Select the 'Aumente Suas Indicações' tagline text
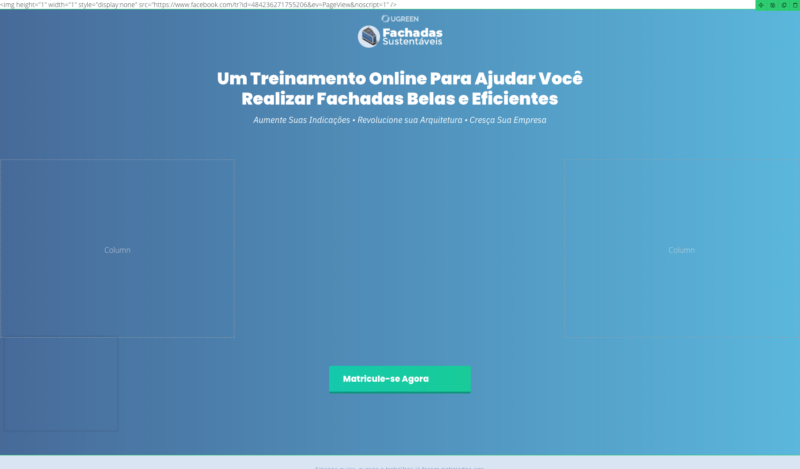The image size is (800, 469). [x=301, y=121]
